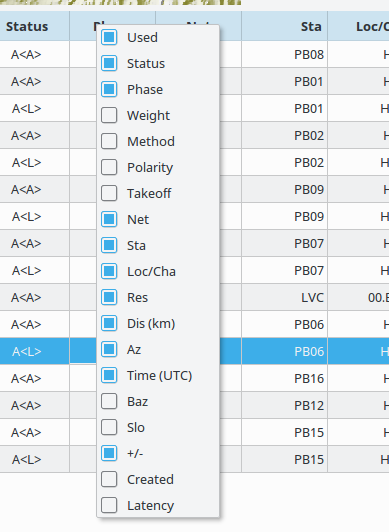Toggle the Method column option
Viewport: 389px width, 532px height.
(x=109, y=141)
